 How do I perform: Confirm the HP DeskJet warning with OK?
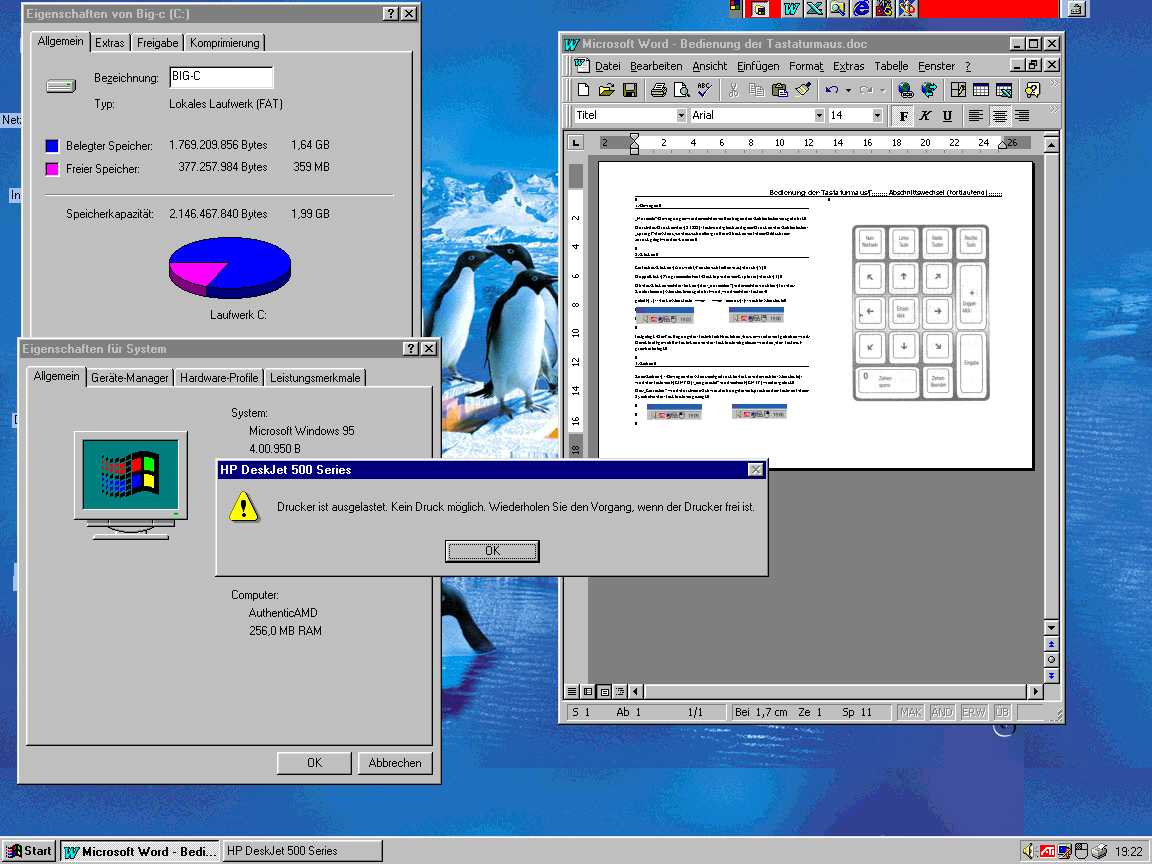coord(492,551)
